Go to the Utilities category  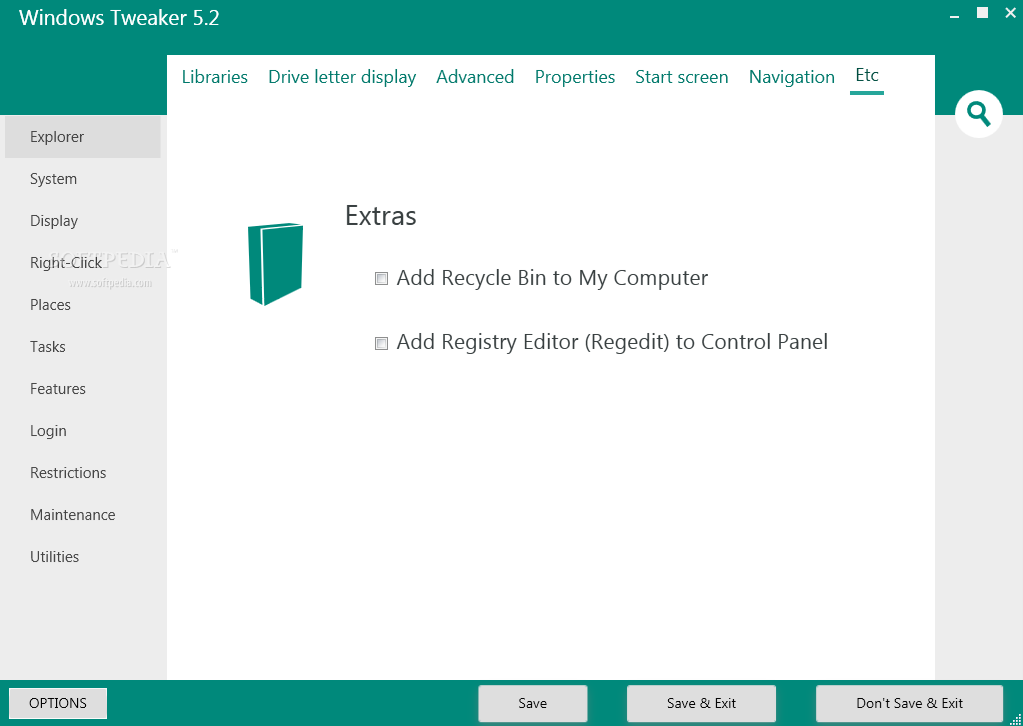(54, 557)
